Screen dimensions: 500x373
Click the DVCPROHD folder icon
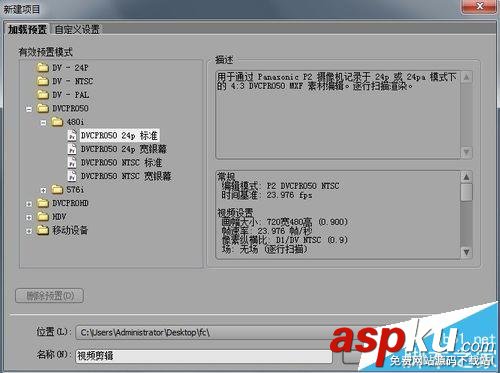click(43, 203)
